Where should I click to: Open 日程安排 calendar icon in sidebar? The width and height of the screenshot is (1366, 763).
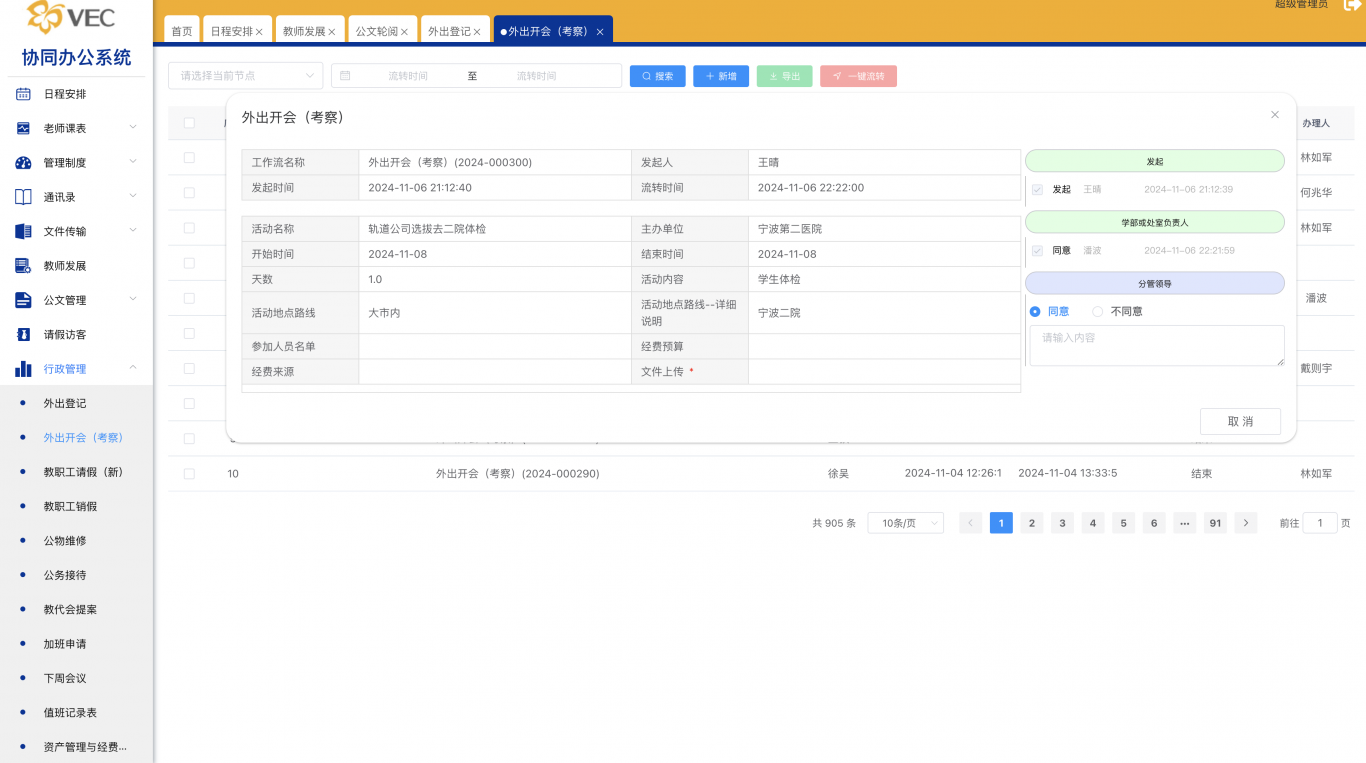point(23,94)
